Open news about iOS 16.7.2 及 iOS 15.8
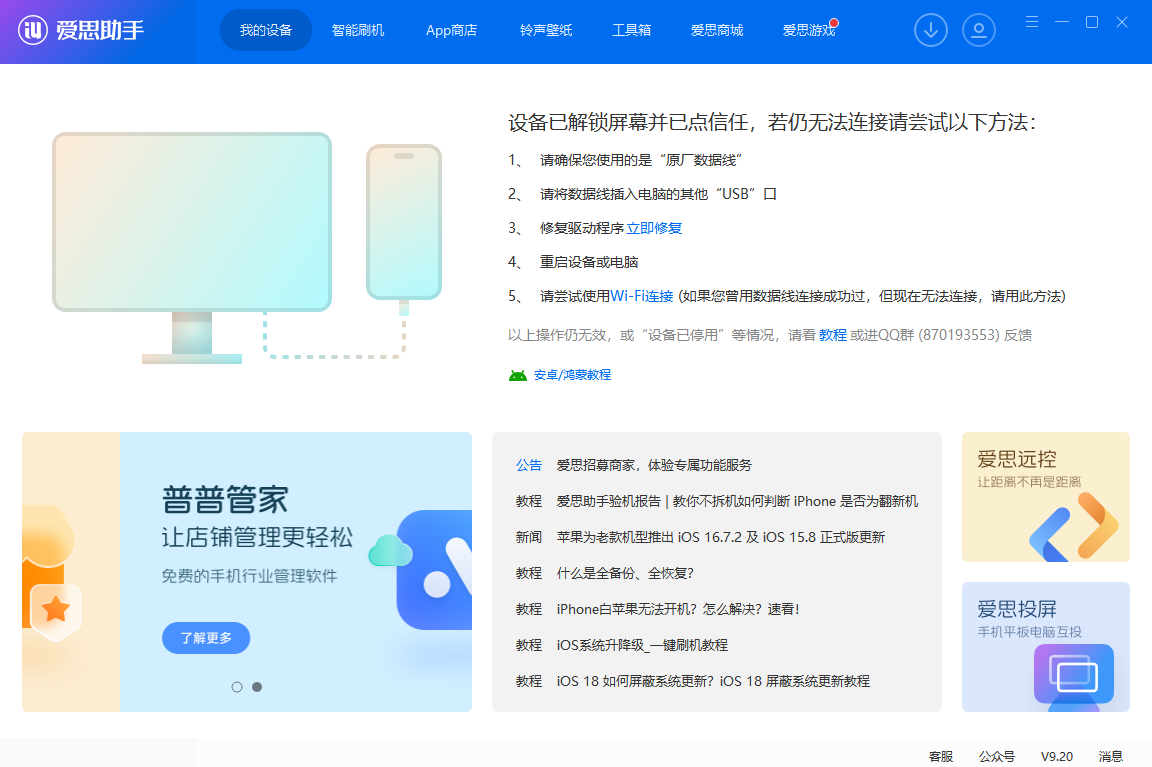This screenshot has width=1152, height=767. tap(721, 537)
